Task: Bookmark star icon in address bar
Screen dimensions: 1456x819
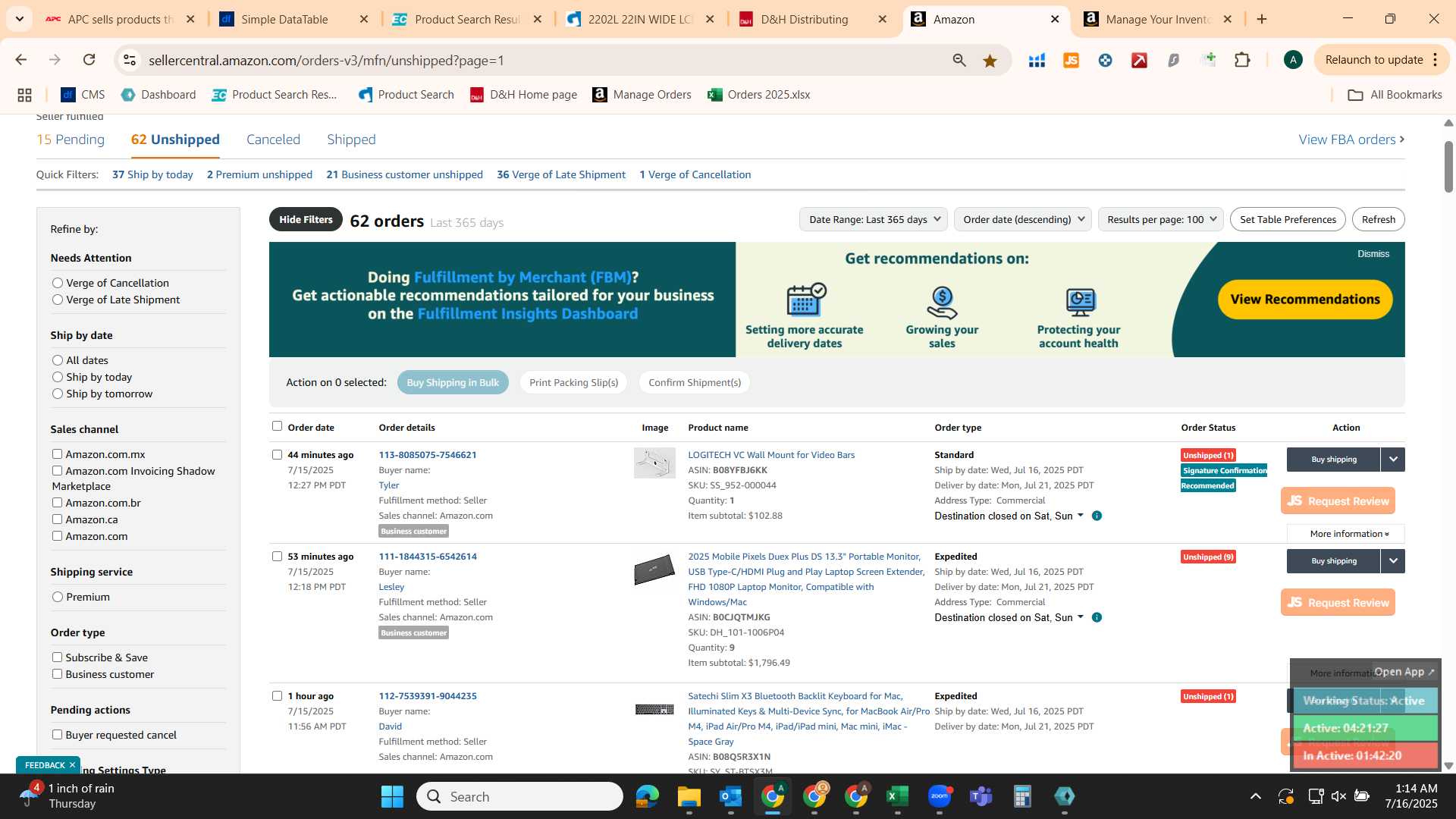Action: 990,61
